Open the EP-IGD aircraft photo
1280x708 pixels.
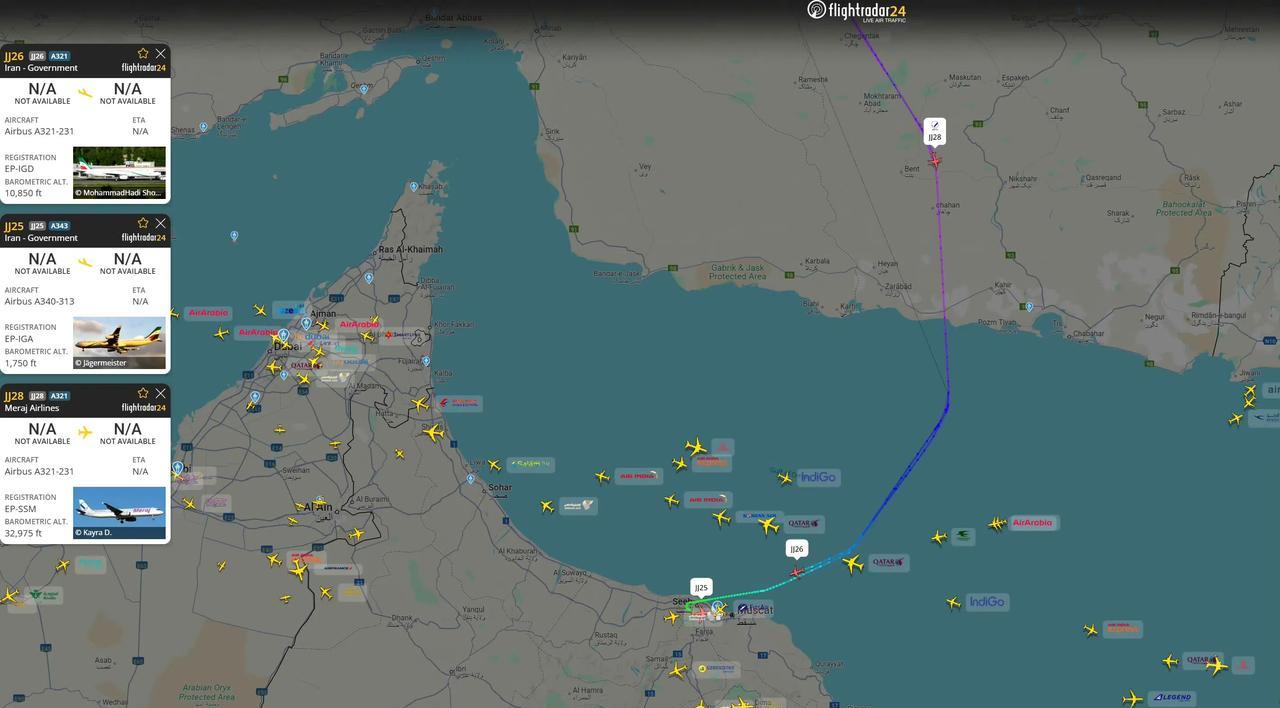click(119, 173)
